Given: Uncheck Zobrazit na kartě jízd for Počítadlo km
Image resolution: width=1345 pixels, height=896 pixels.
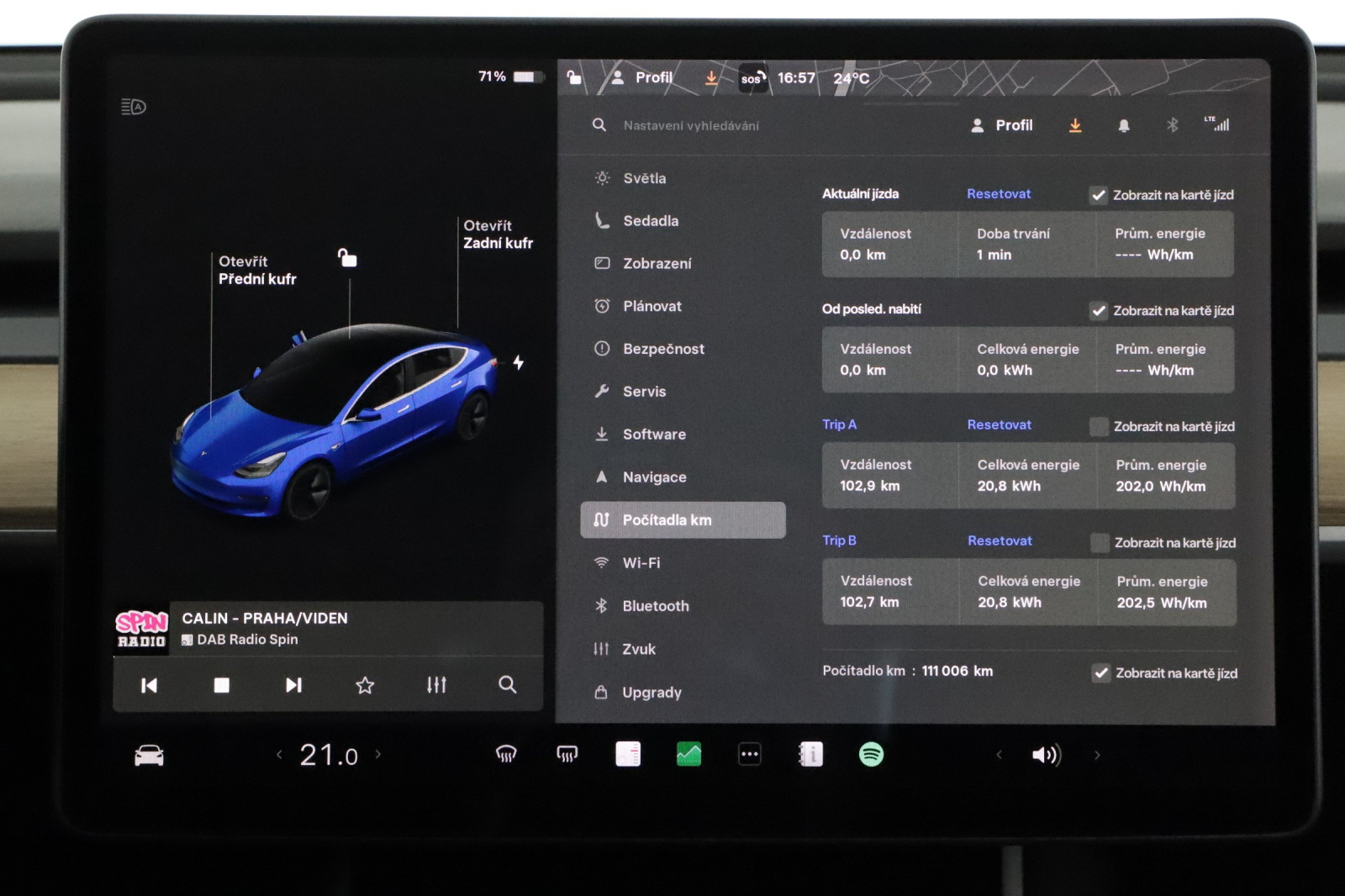Looking at the screenshot, I should tap(1101, 672).
